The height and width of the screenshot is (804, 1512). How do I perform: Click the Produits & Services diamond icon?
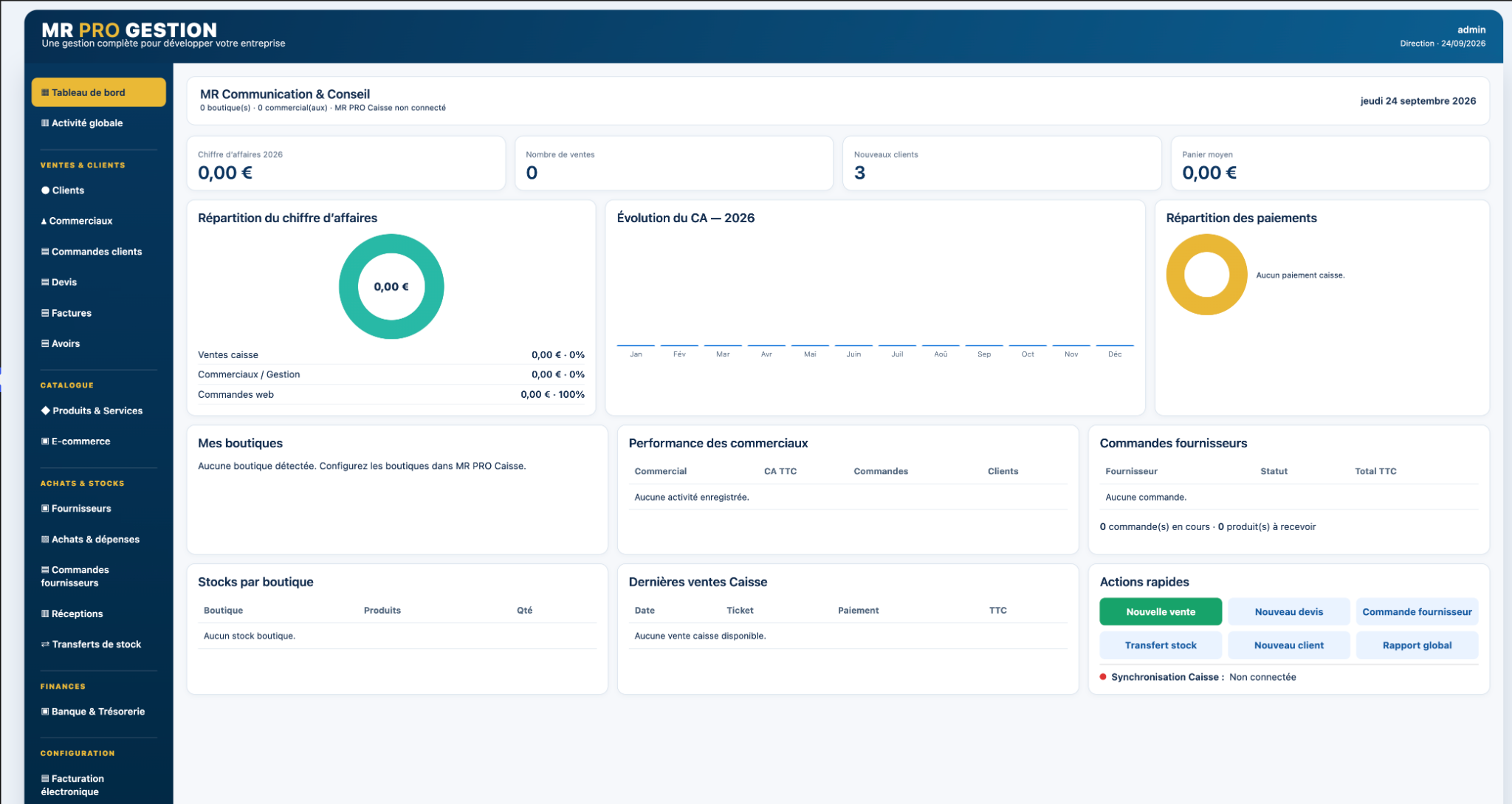(45, 410)
